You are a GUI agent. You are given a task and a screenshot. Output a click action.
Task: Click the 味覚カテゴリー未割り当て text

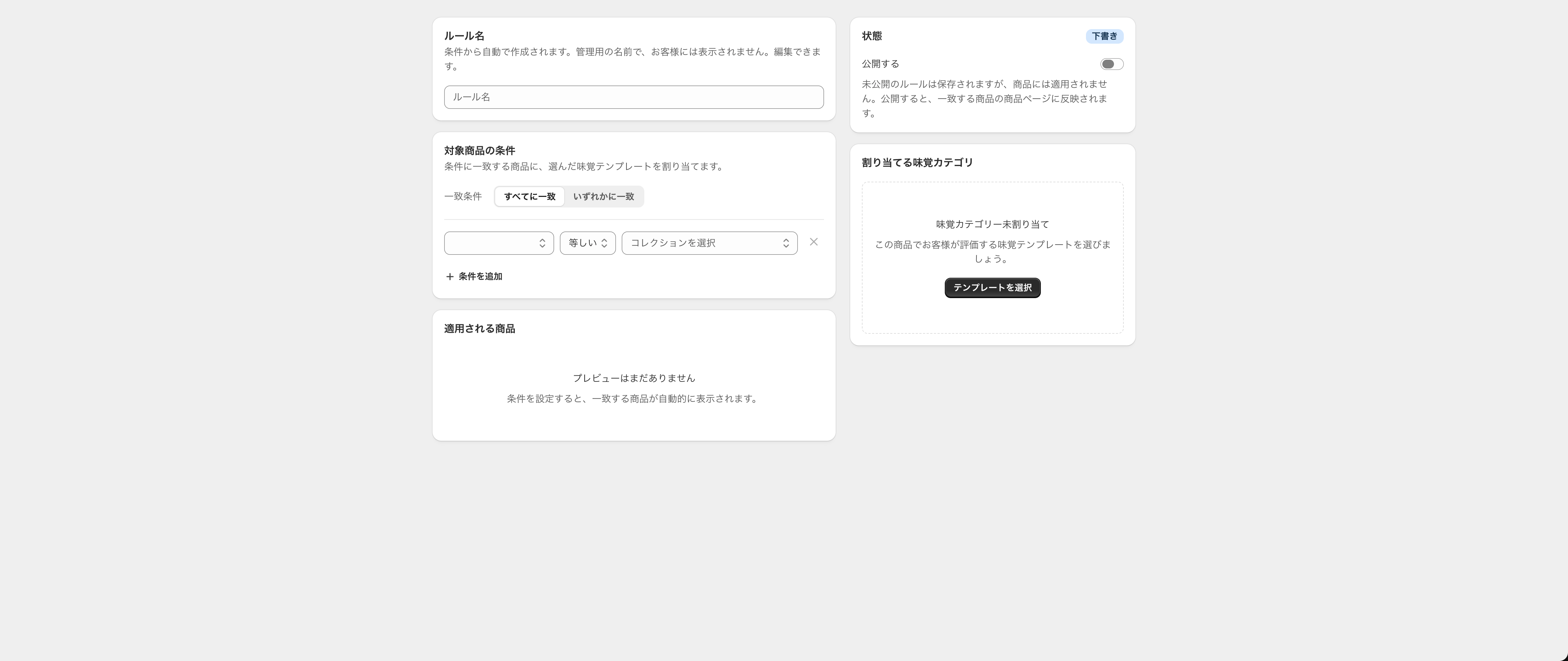click(992, 224)
